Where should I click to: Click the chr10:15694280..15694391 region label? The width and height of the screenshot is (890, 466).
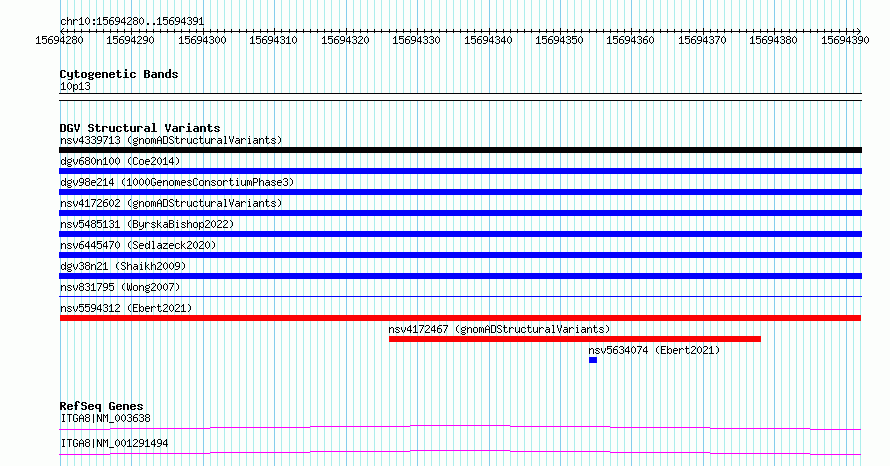(x=132, y=22)
